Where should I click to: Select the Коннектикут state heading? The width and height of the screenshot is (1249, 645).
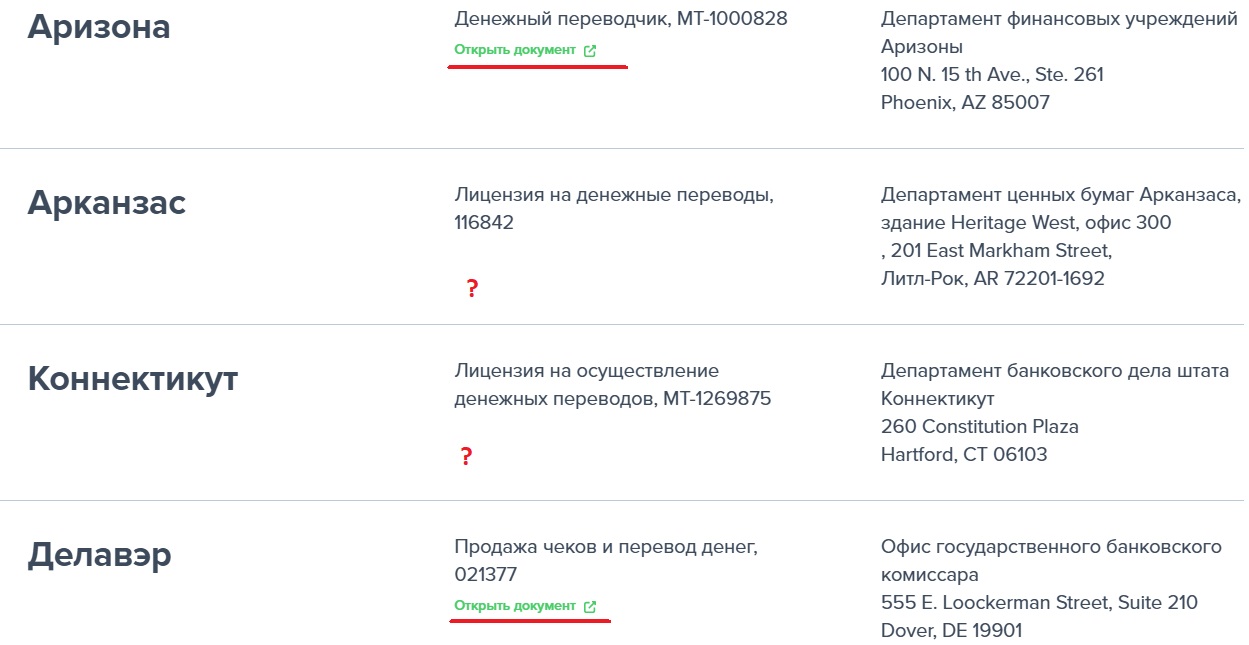(x=133, y=379)
